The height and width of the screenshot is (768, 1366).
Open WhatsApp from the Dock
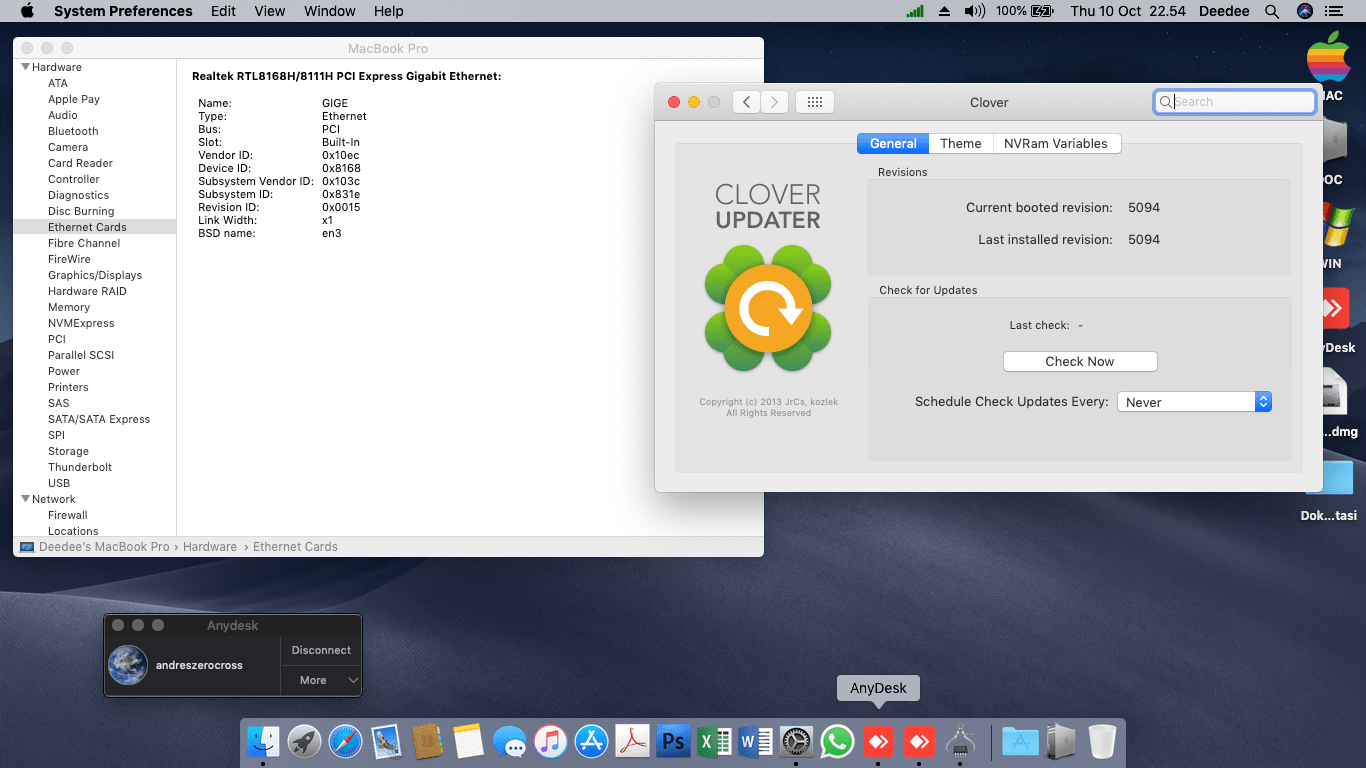837,741
